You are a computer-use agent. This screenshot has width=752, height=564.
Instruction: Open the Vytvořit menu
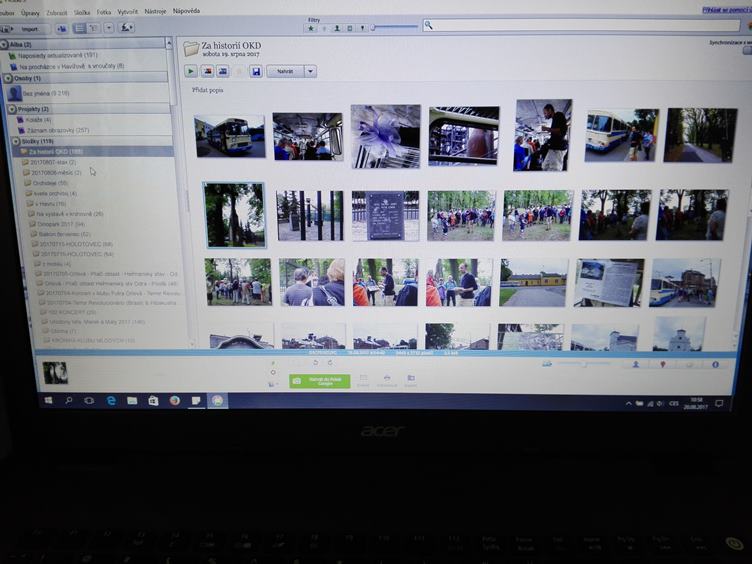[128, 12]
